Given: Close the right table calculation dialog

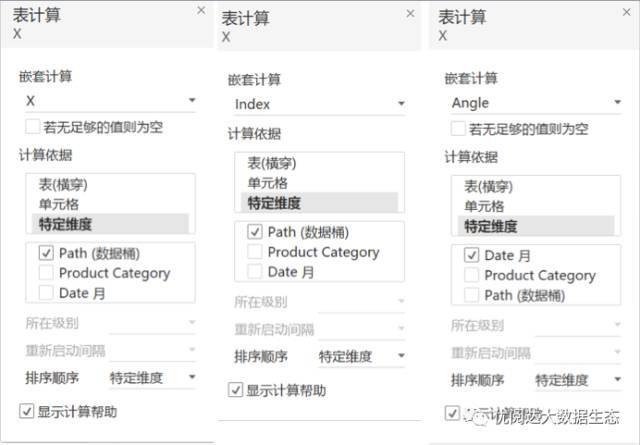Looking at the screenshot, I should (627, 12).
